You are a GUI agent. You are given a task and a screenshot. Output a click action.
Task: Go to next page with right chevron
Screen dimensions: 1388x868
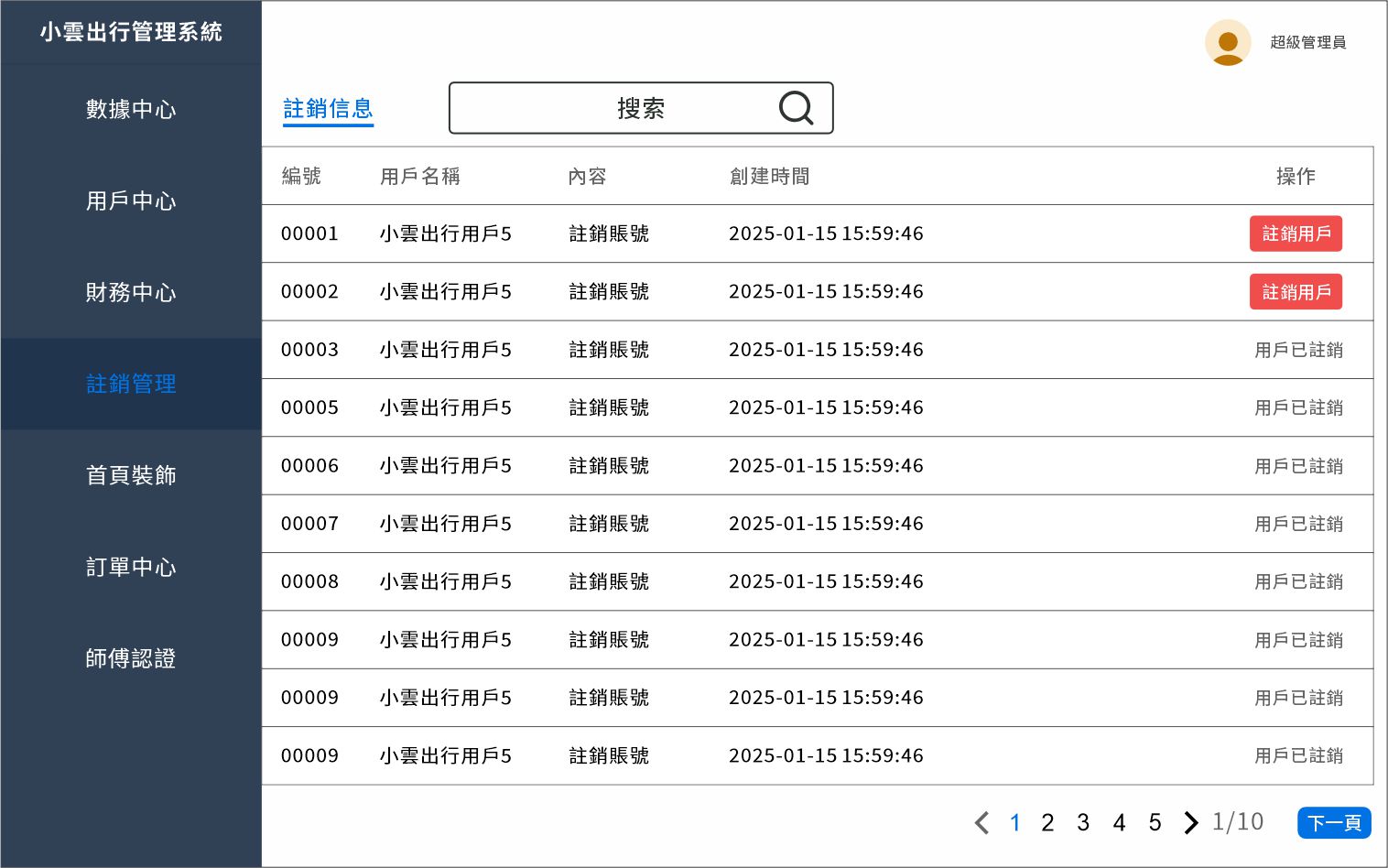point(1189,822)
